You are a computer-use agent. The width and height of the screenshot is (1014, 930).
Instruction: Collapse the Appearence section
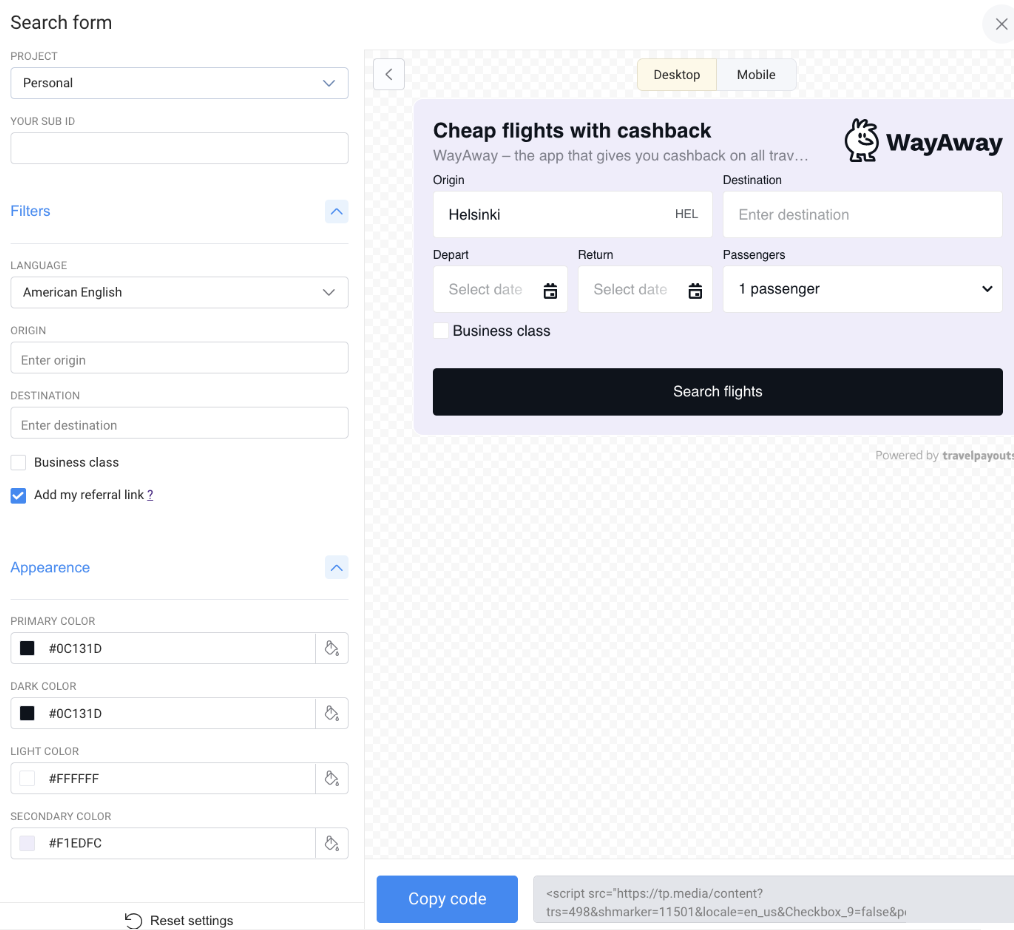click(336, 568)
